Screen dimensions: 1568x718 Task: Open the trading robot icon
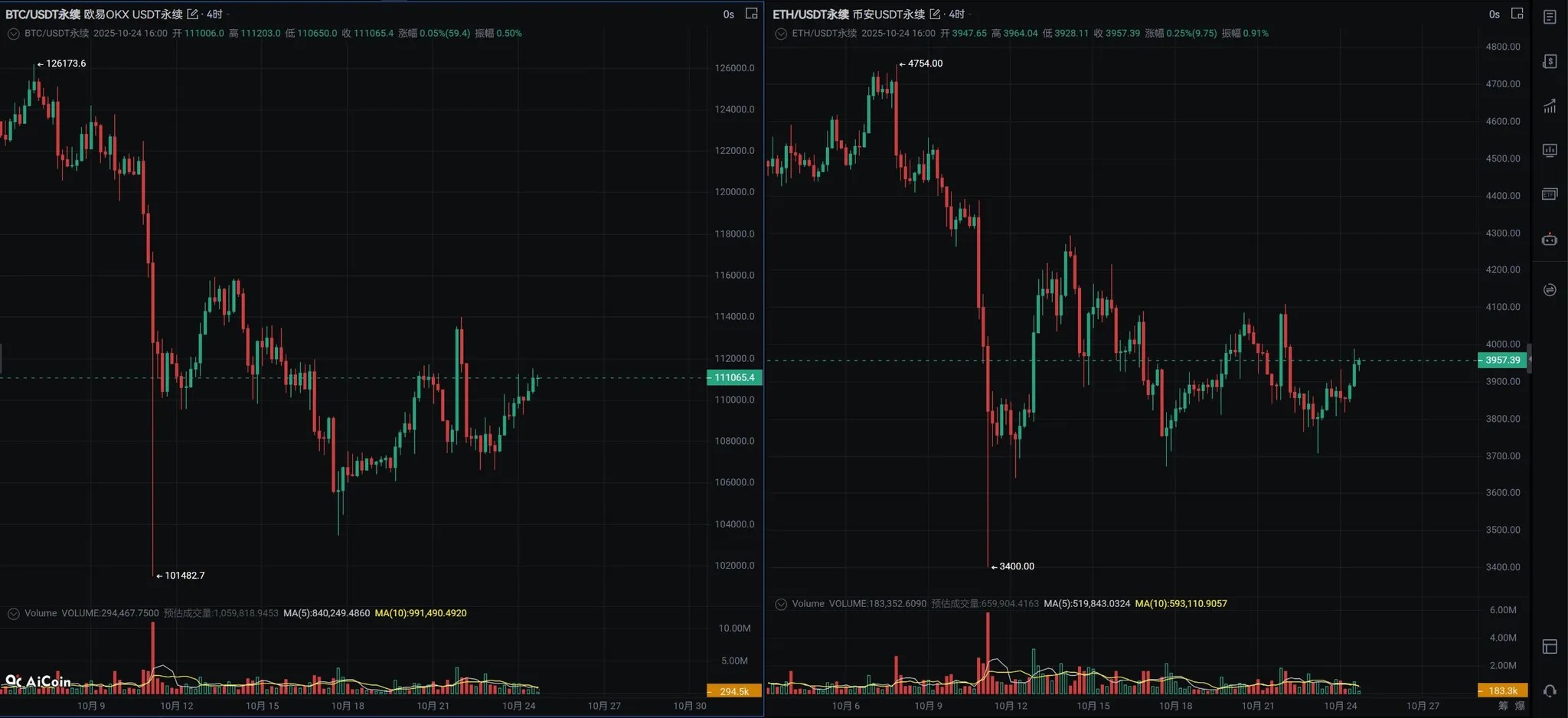pos(1549,240)
